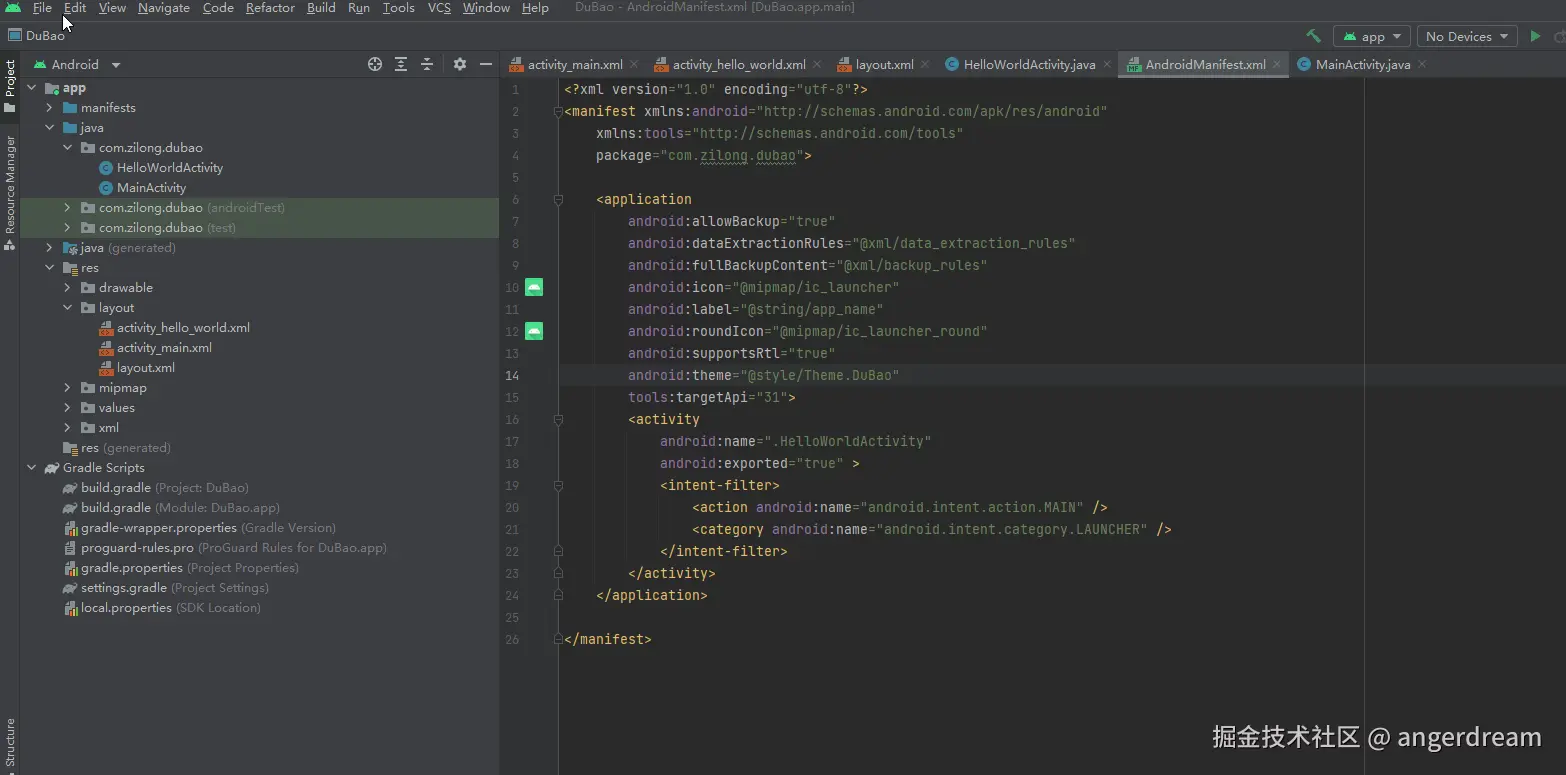Open the No Devices dropdown
This screenshot has width=1566, height=775.
(1467, 37)
